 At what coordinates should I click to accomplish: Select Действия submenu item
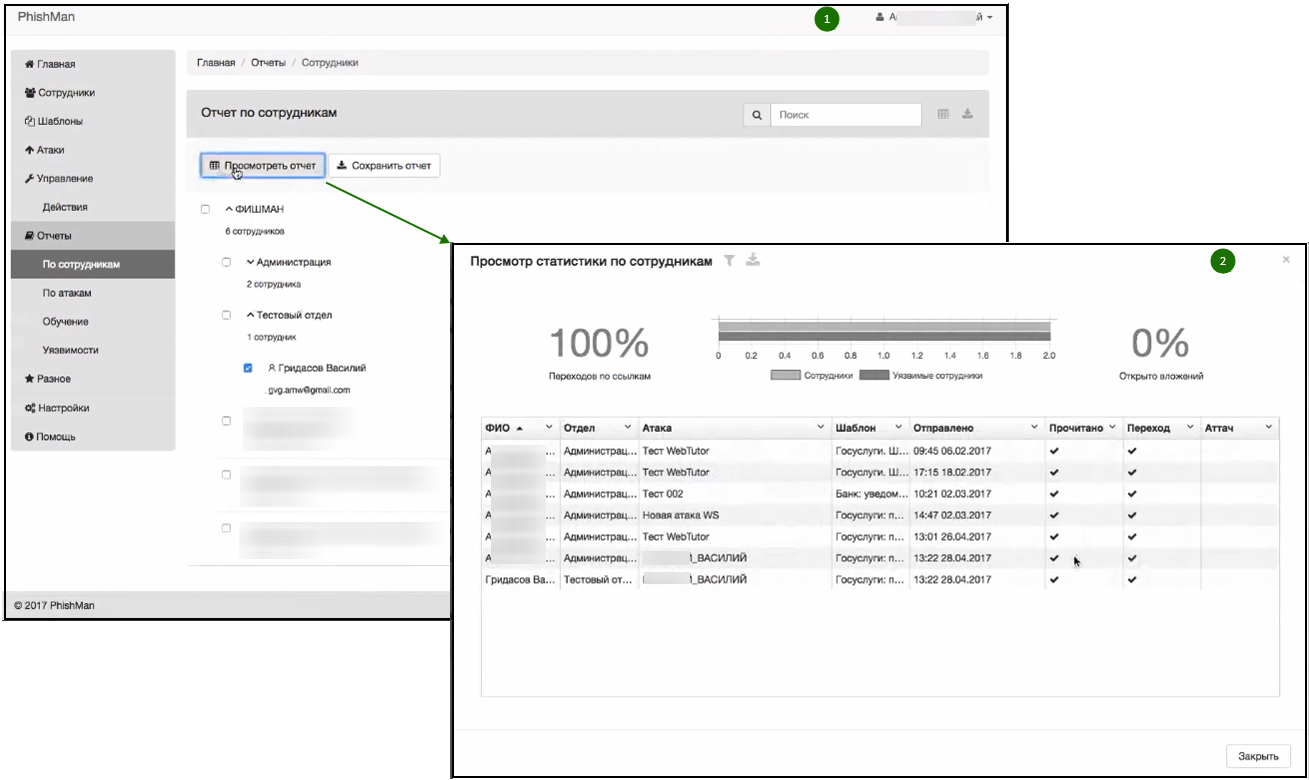coord(93,207)
